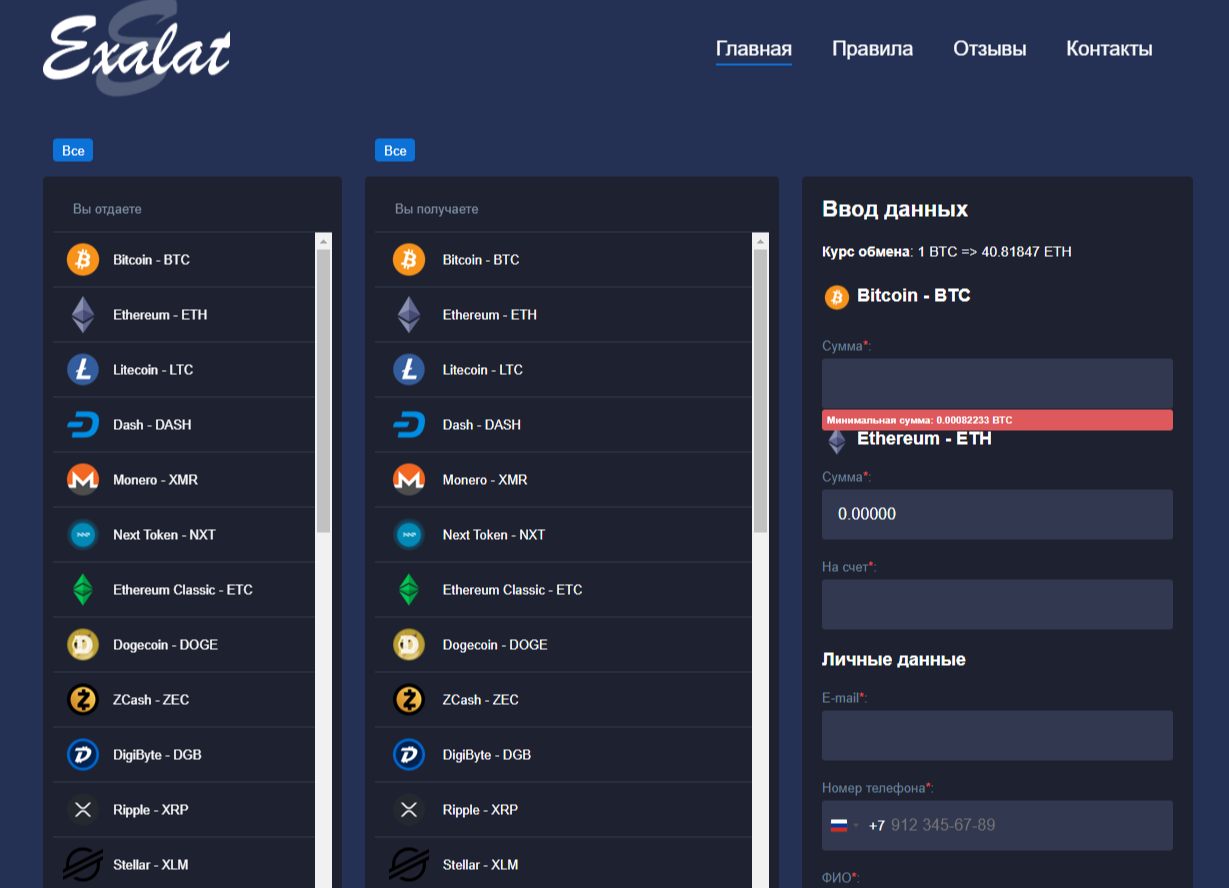This screenshot has height=888, width=1229.
Task: Click the Dogecoin icon in 'Вы получаете' list
Action: click(x=409, y=645)
